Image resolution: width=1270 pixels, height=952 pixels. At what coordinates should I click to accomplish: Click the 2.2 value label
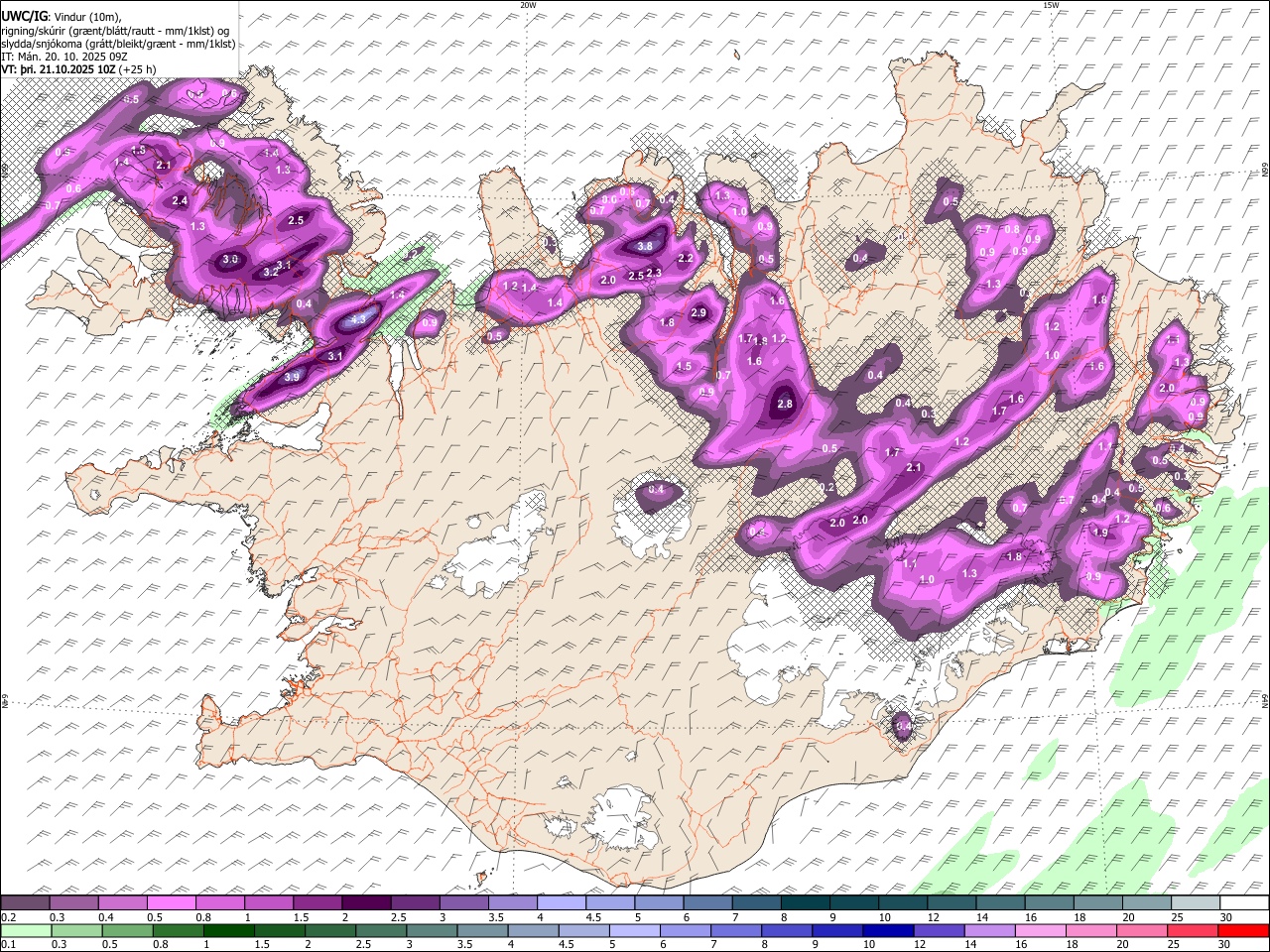(685, 258)
